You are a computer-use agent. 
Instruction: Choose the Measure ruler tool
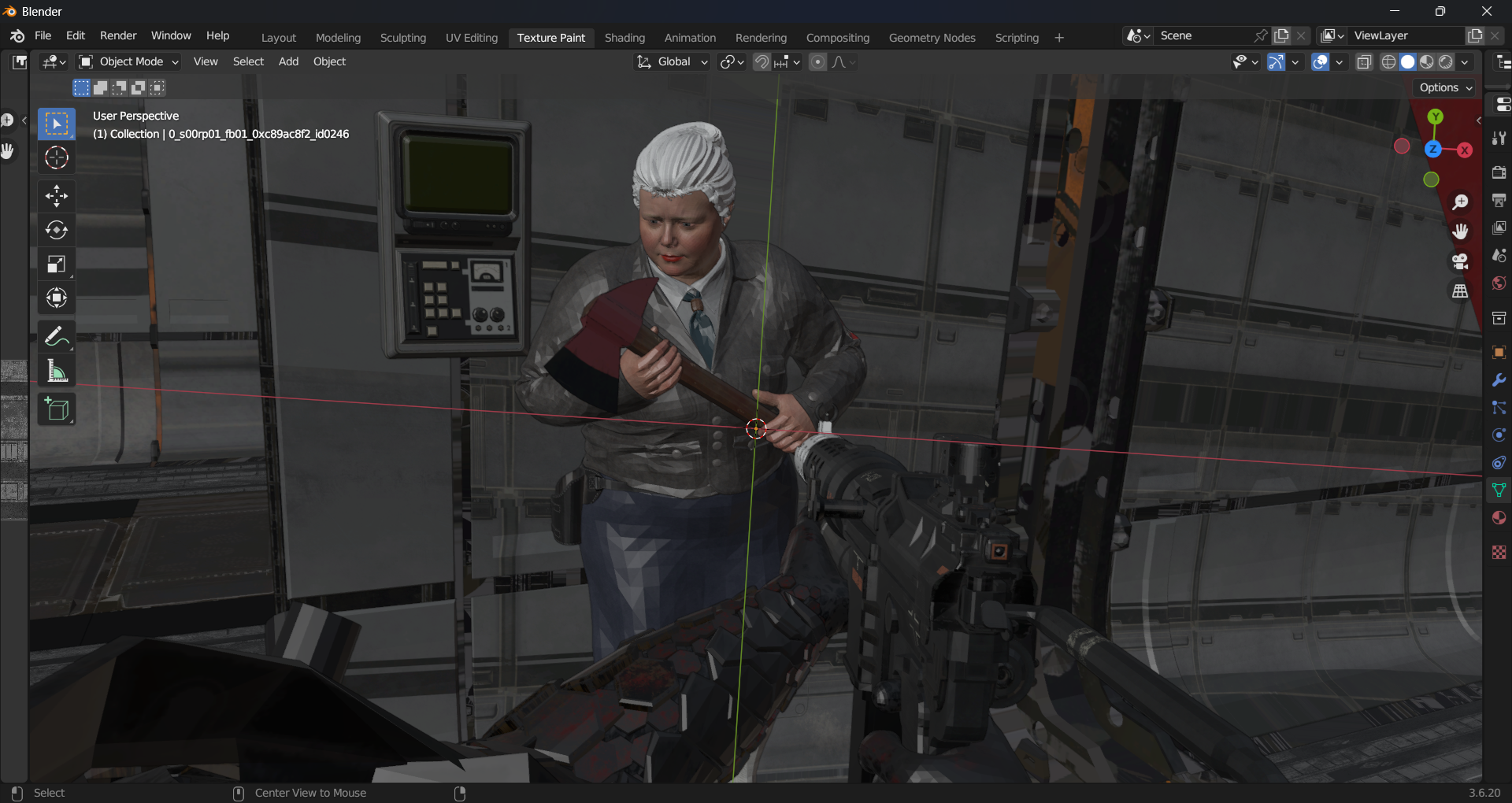pos(57,370)
